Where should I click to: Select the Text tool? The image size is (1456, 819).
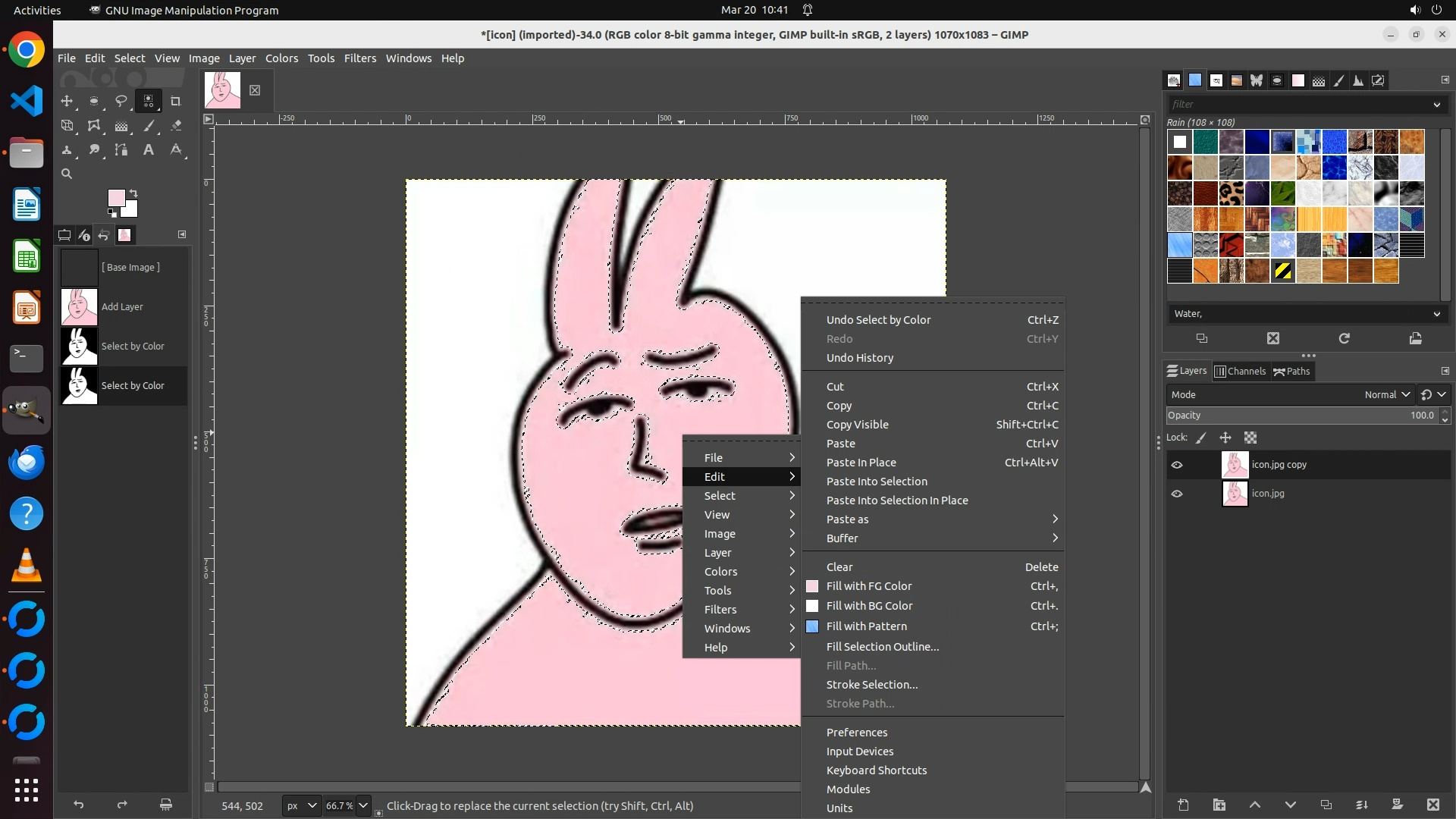(x=149, y=150)
